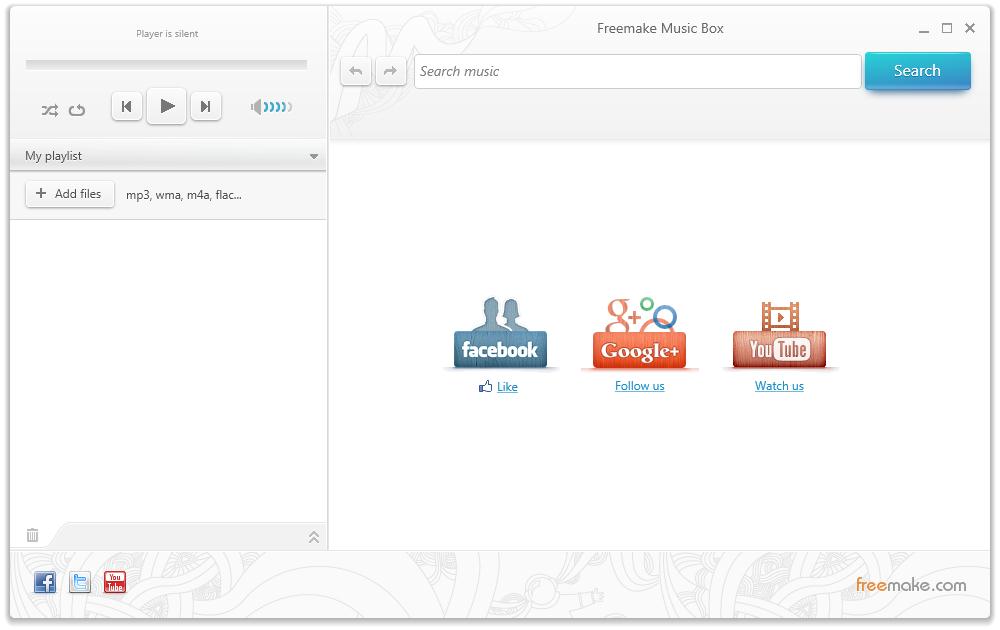Add files to the playlist
Screen dimensions: 1000x630
coord(70,194)
